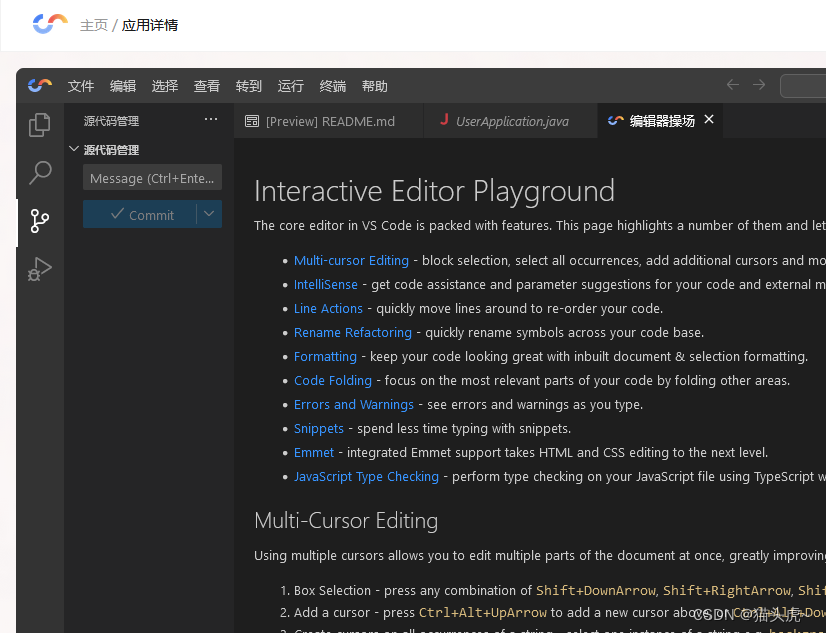Open the Search magnifier in activity bar
Screen dimensions: 826x633
coord(40,173)
